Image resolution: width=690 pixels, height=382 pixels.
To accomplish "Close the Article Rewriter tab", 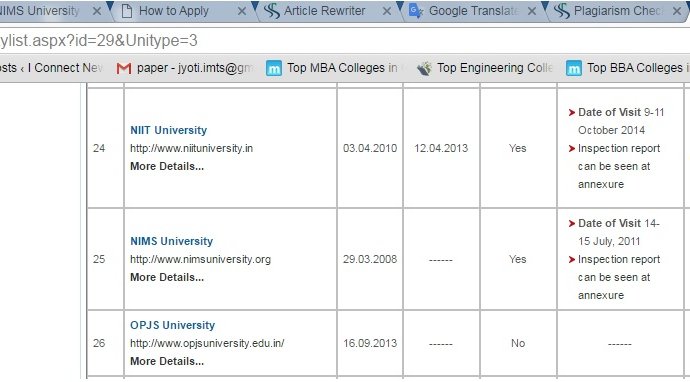I will point(386,11).
